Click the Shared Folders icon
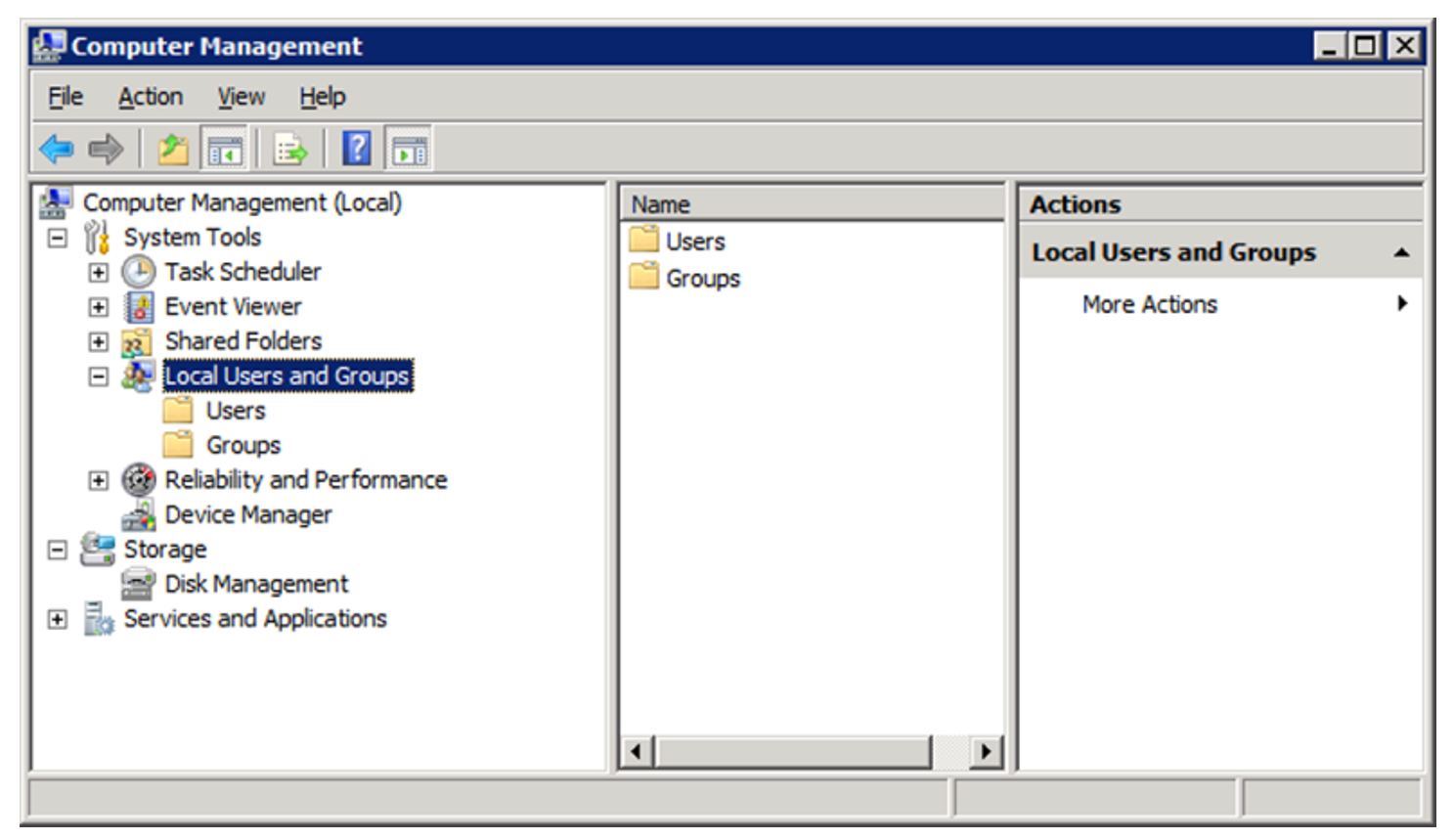The image size is (1455, 840). (x=138, y=342)
